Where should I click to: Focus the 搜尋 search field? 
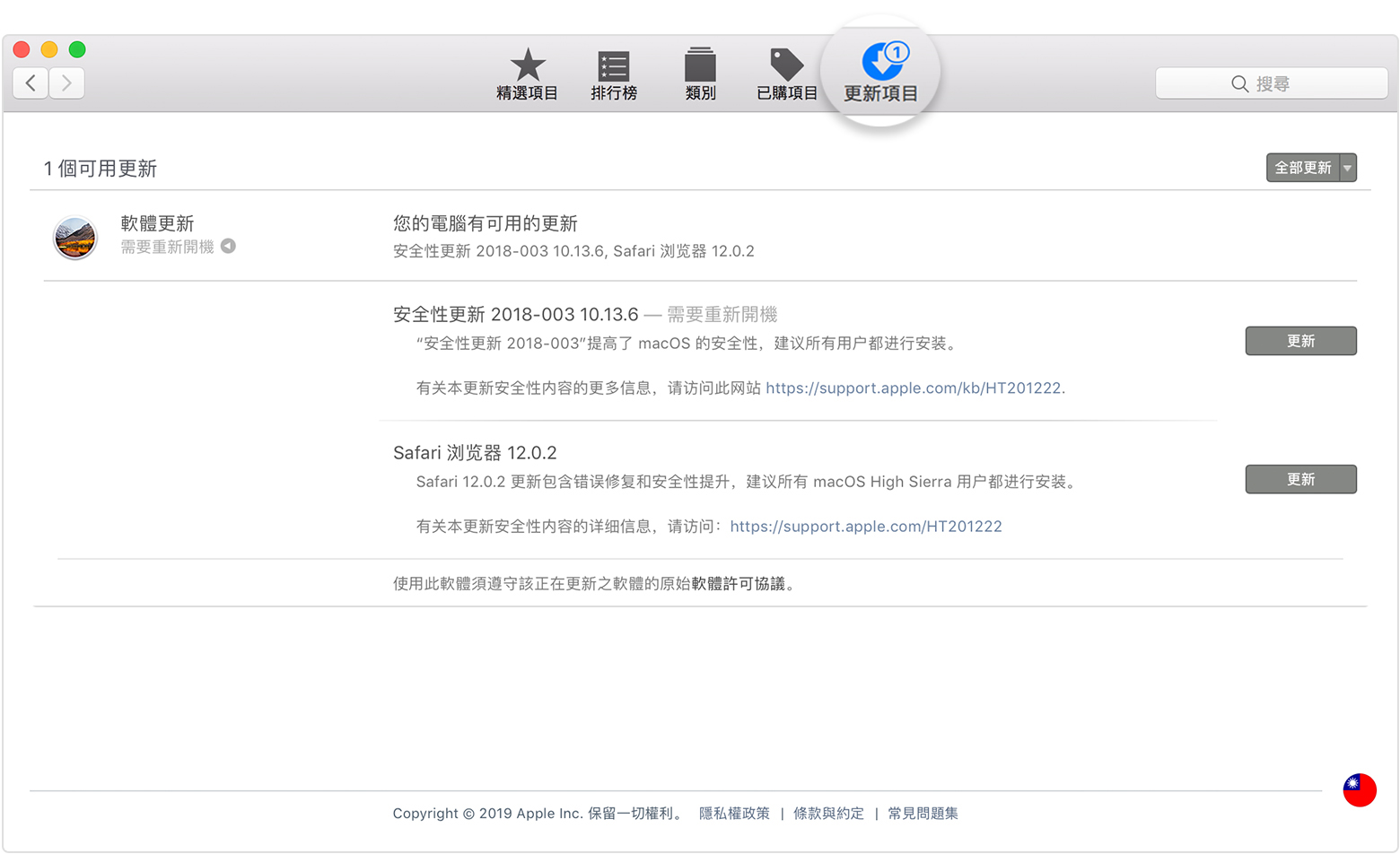1271,83
